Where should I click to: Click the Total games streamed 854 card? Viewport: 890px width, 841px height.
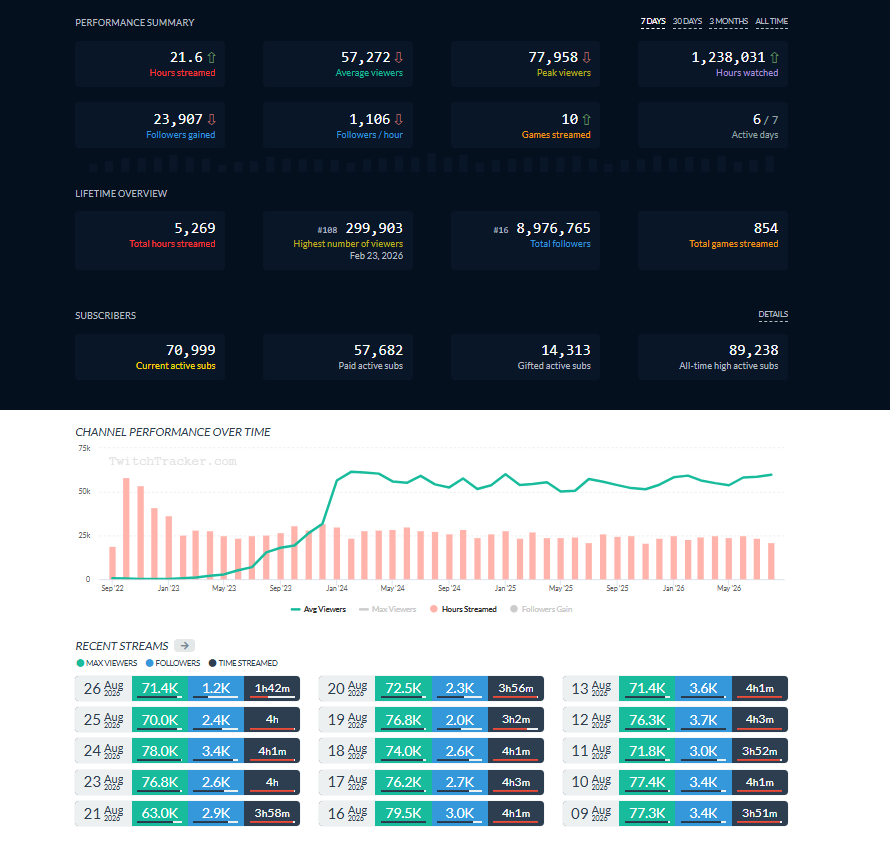point(713,241)
